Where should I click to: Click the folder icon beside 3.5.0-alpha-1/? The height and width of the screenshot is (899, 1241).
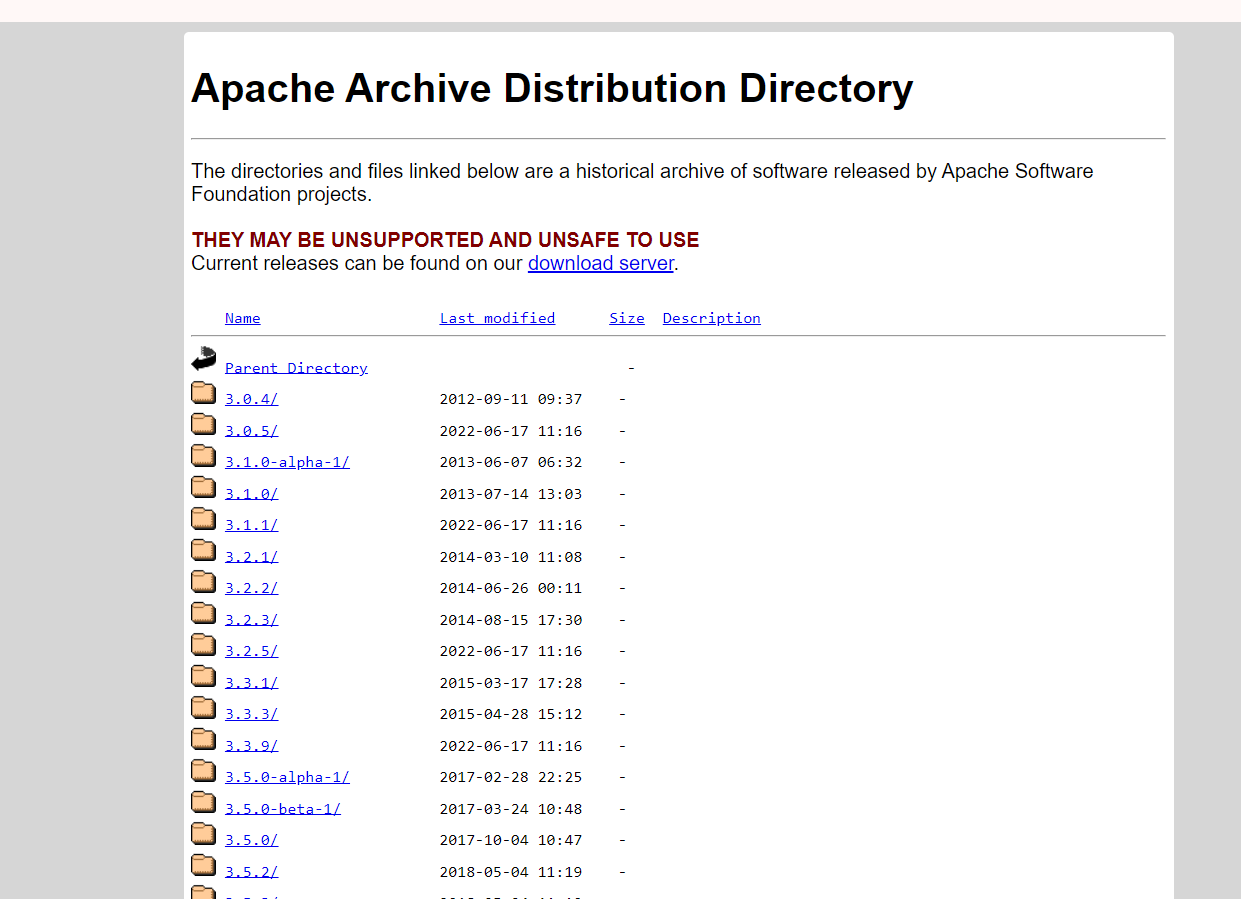[x=204, y=770]
